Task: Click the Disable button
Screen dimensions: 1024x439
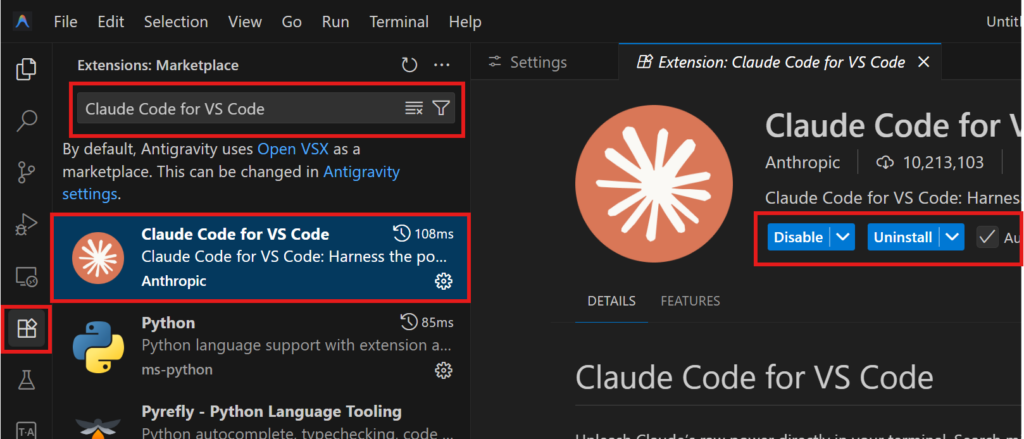Action: (x=798, y=237)
